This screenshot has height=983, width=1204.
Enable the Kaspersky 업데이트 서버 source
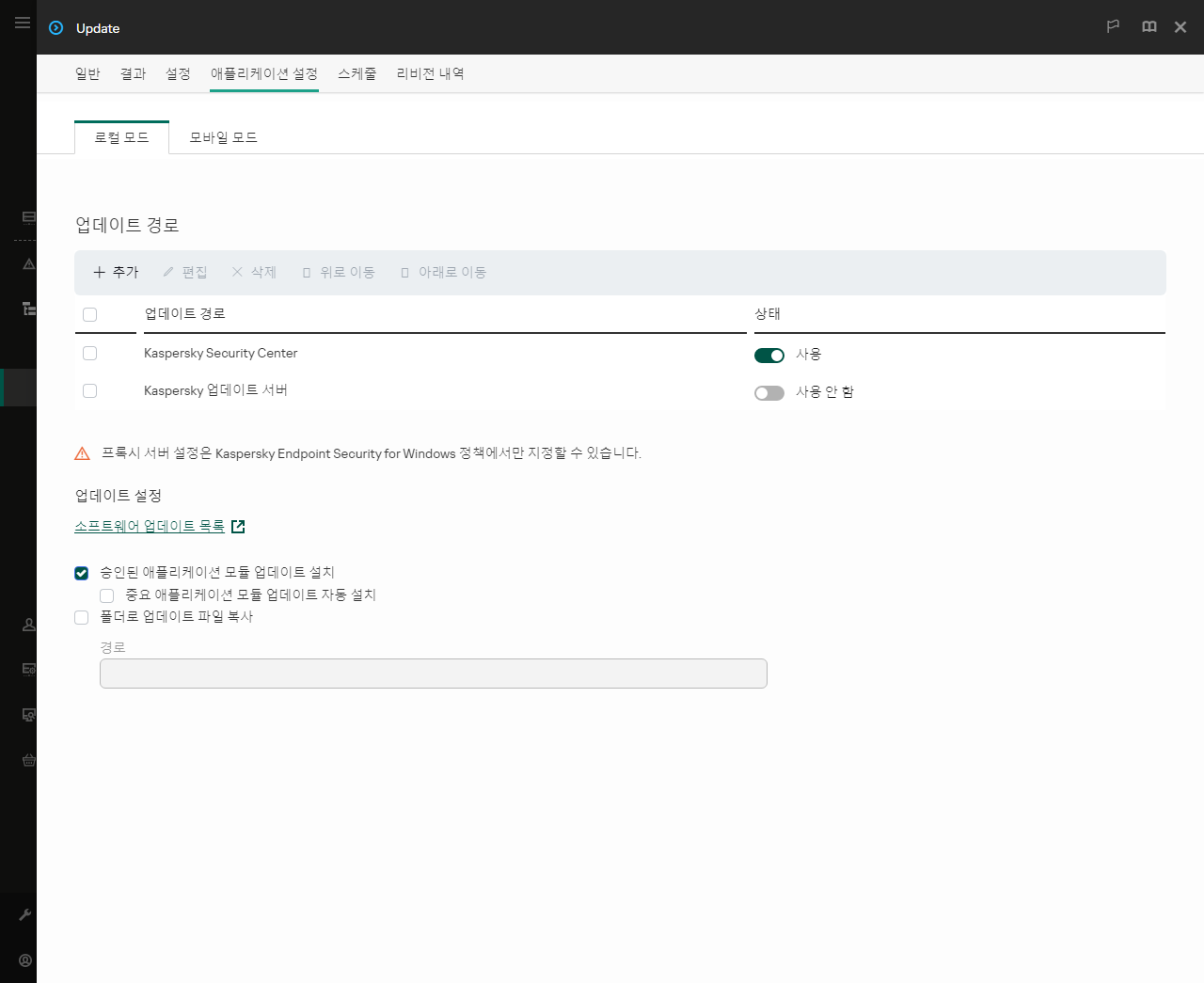(769, 393)
